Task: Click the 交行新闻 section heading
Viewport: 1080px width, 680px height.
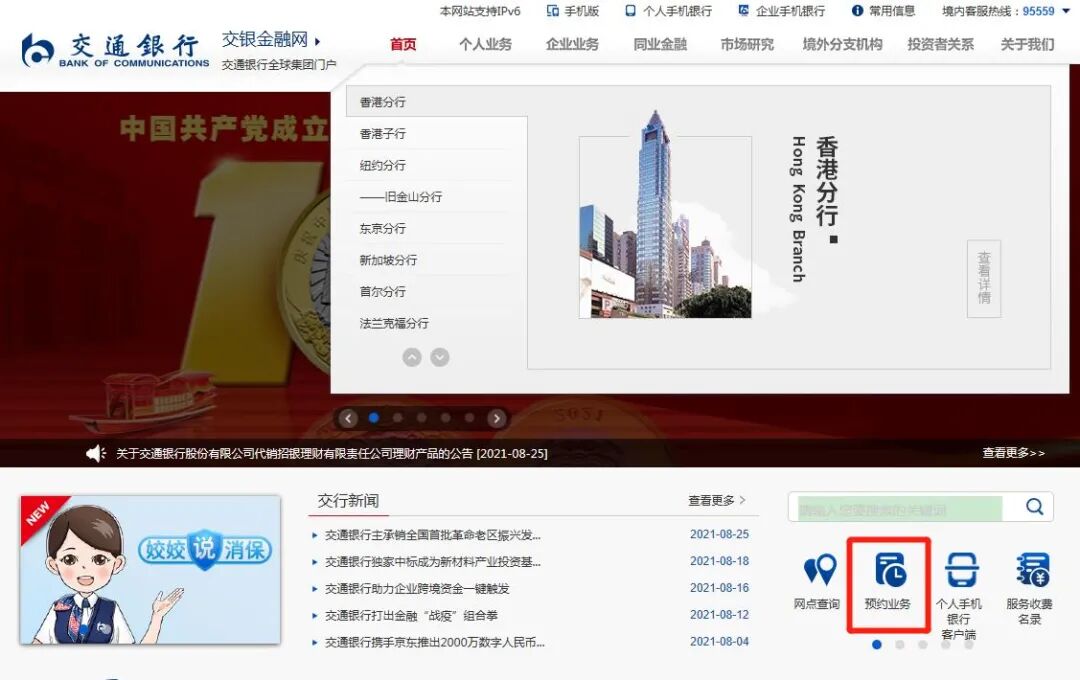Action: coord(348,501)
